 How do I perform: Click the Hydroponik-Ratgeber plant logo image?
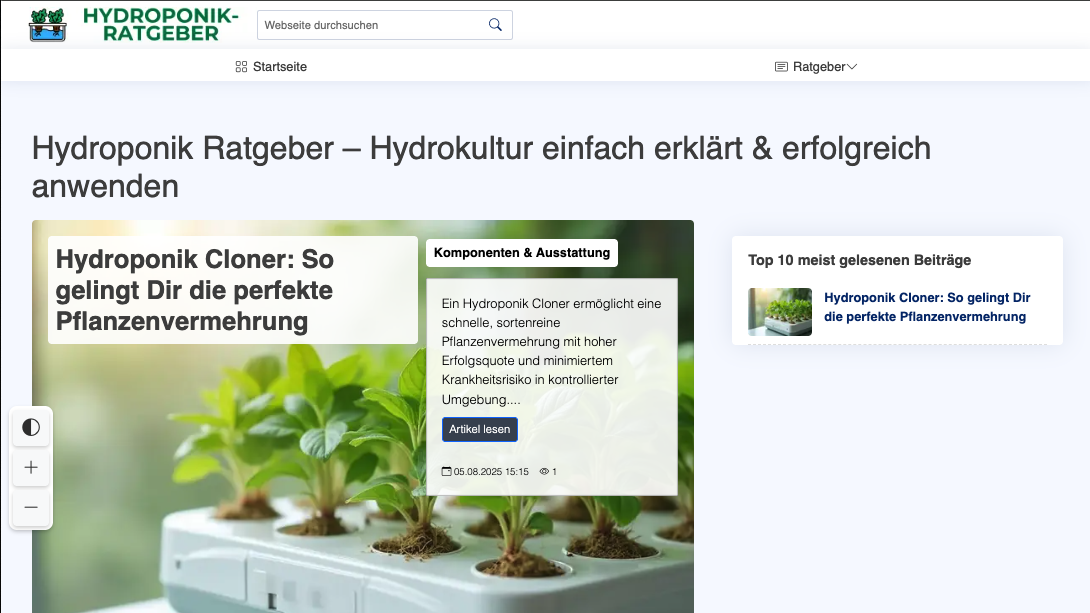(x=47, y=25)
